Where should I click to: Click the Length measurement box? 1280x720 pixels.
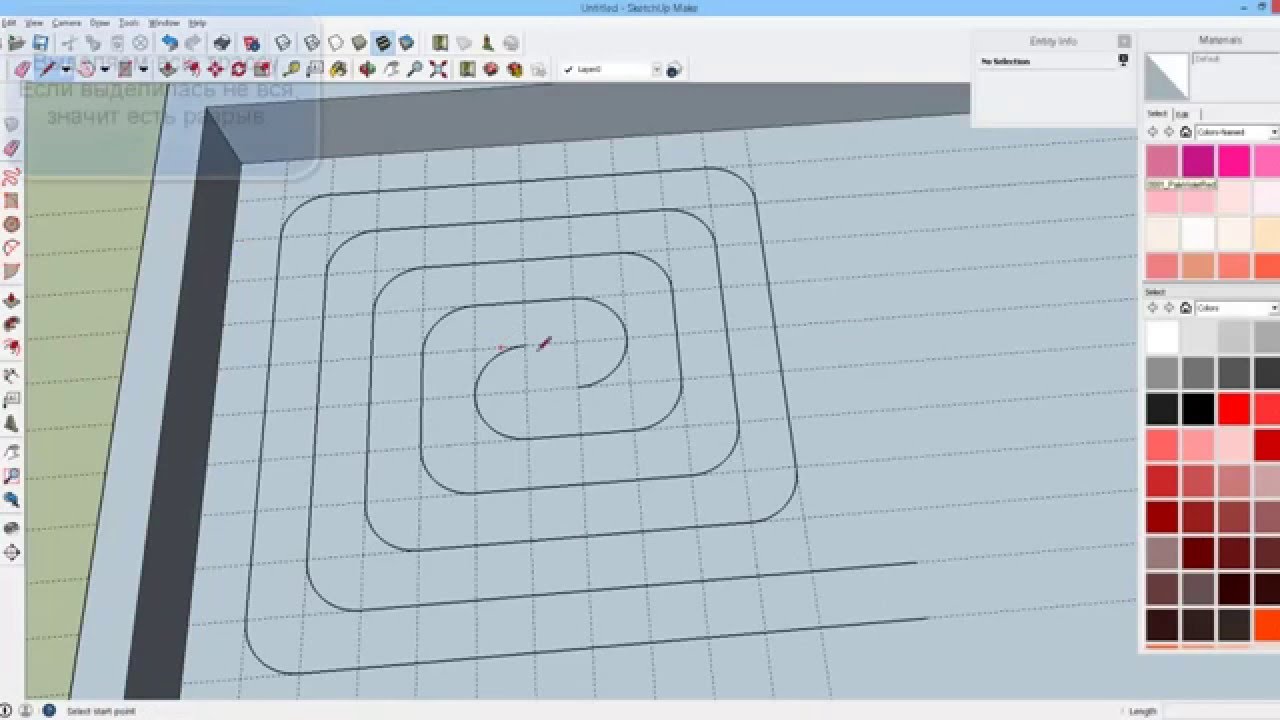coord(1222,711)
